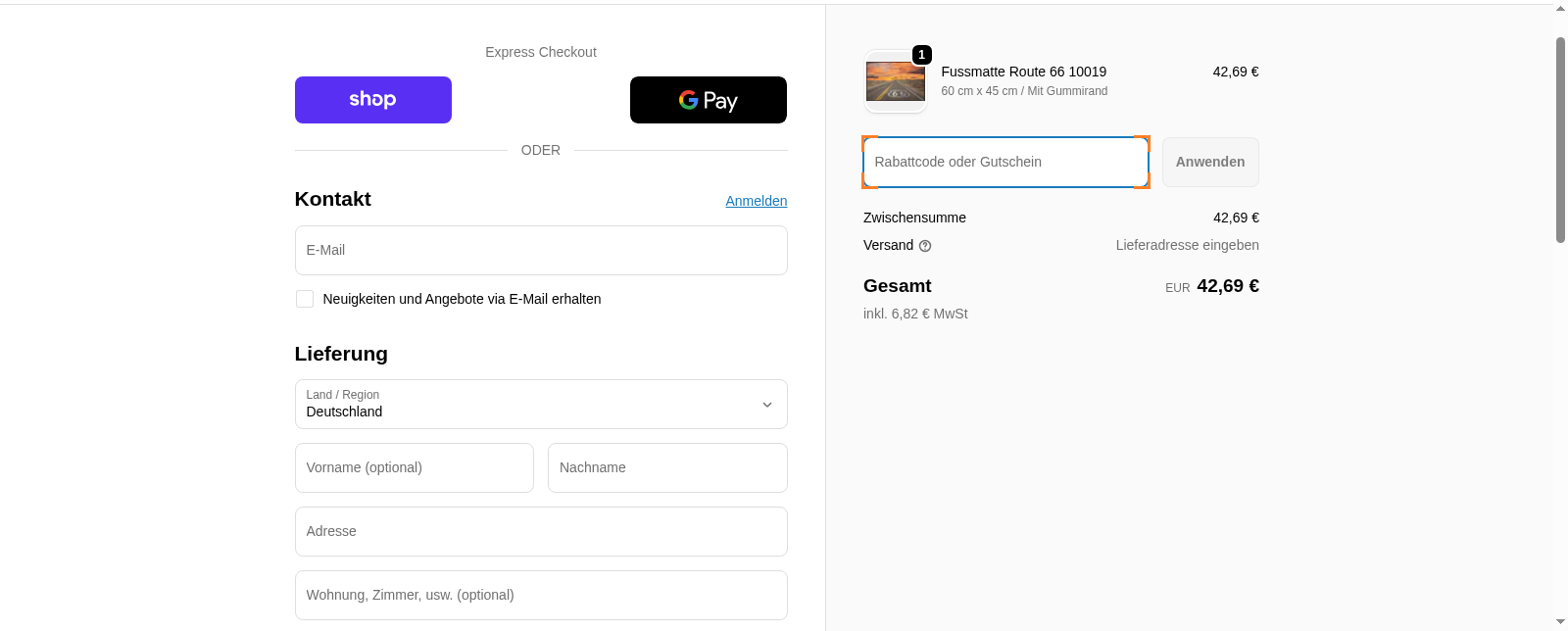Viewport: 1568px width, 631px height.
Task: Click the chevron arrow in country selector
Action: click(x=766, y=405)
